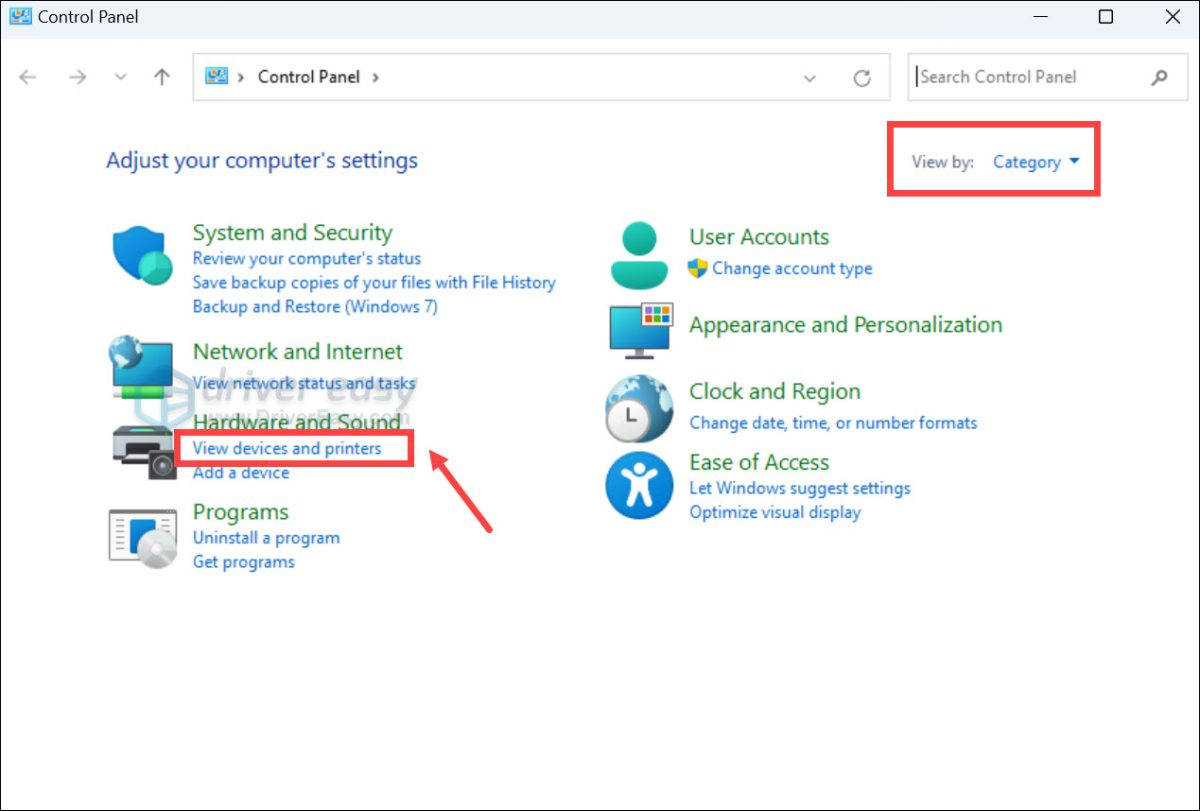Expand the recent locations chevron
This screenshot has width=1200, height=811.
point(121,77)
